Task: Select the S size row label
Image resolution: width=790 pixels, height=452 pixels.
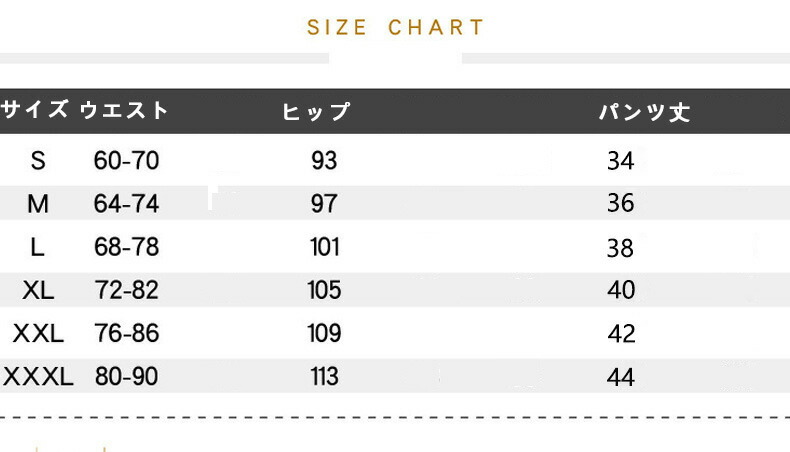Action: 38,160
